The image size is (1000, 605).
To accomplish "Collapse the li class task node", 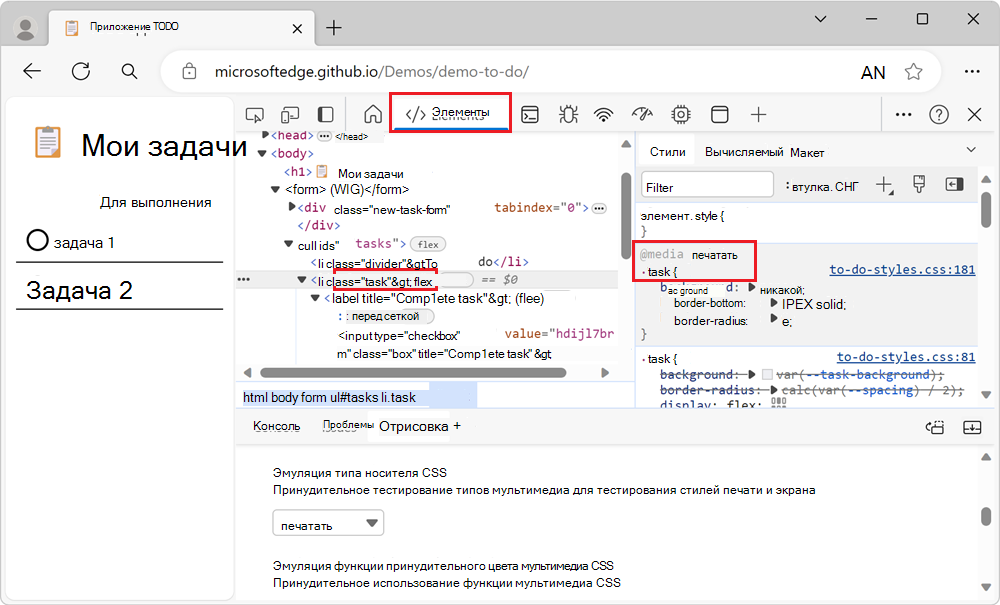I will coord(302,280).
